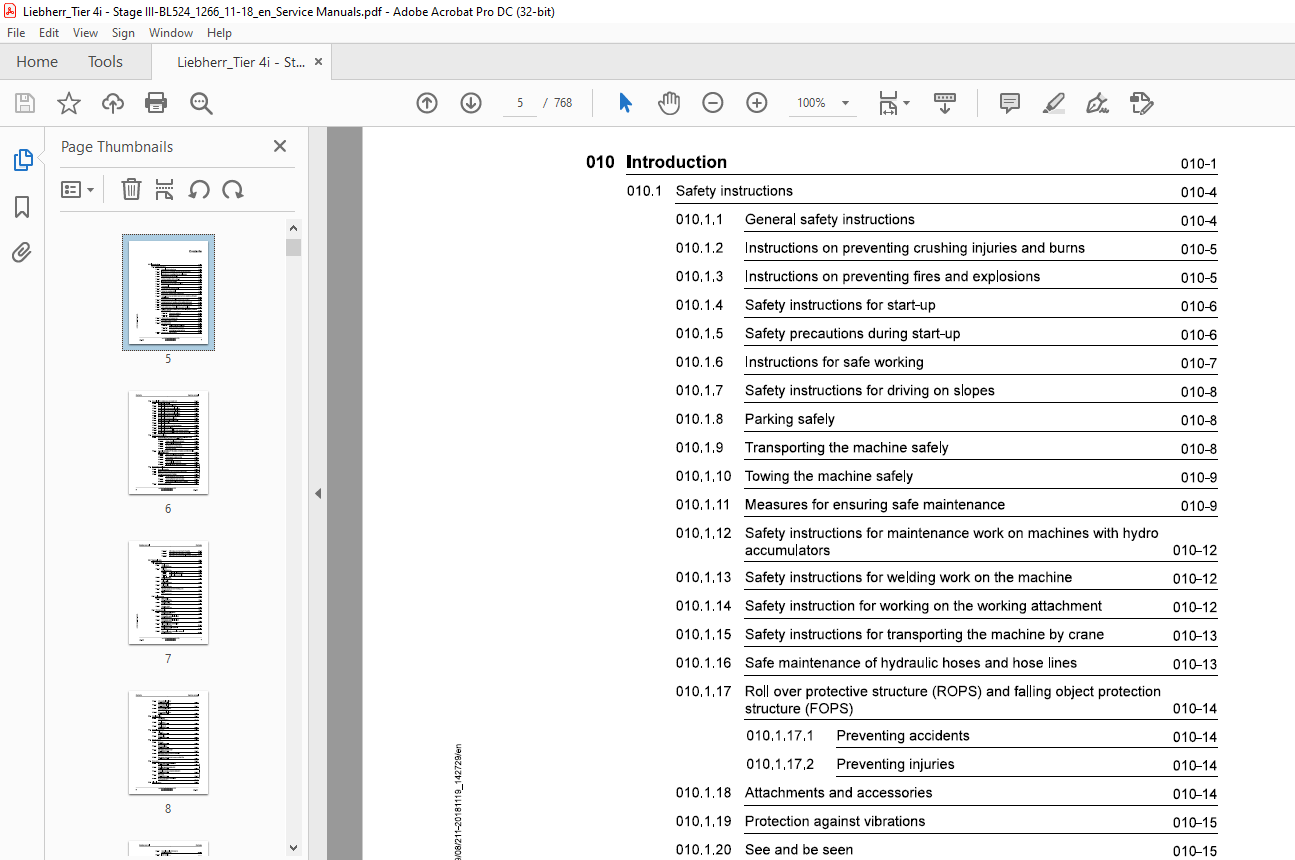
Task: Open the Help menu
Action: coord(219,33)
